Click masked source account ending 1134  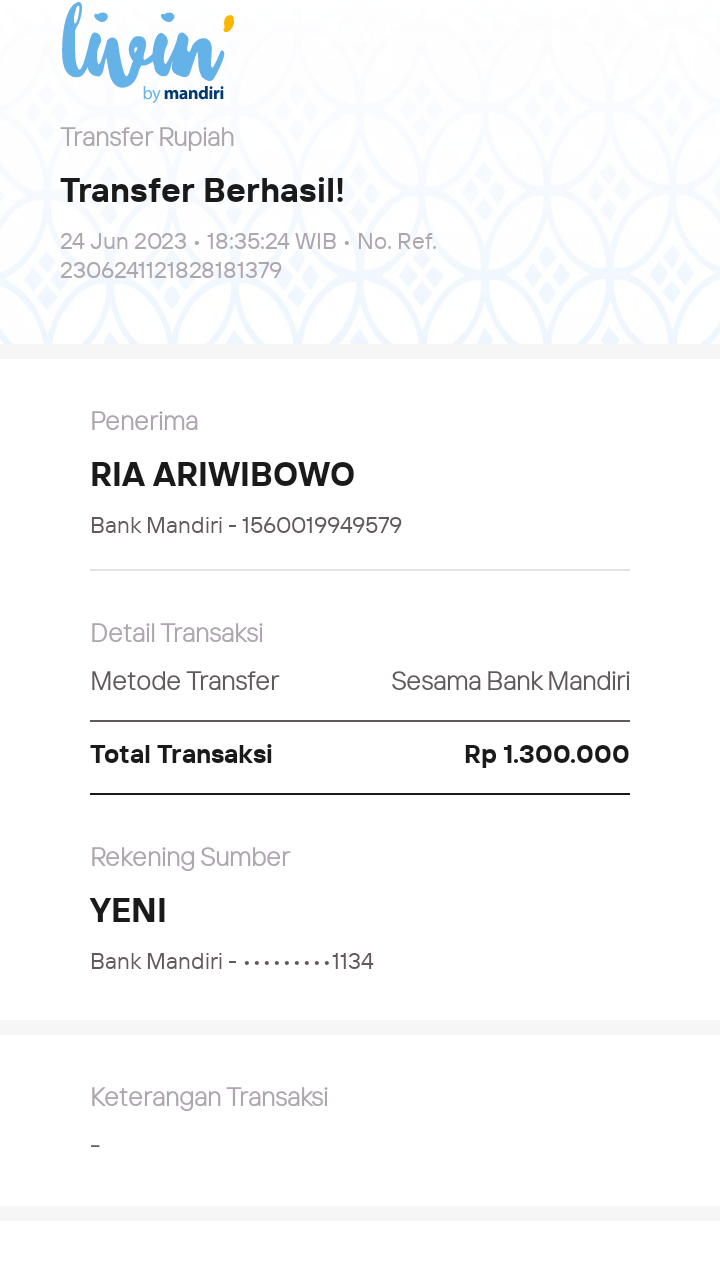[x=308, y=961]
